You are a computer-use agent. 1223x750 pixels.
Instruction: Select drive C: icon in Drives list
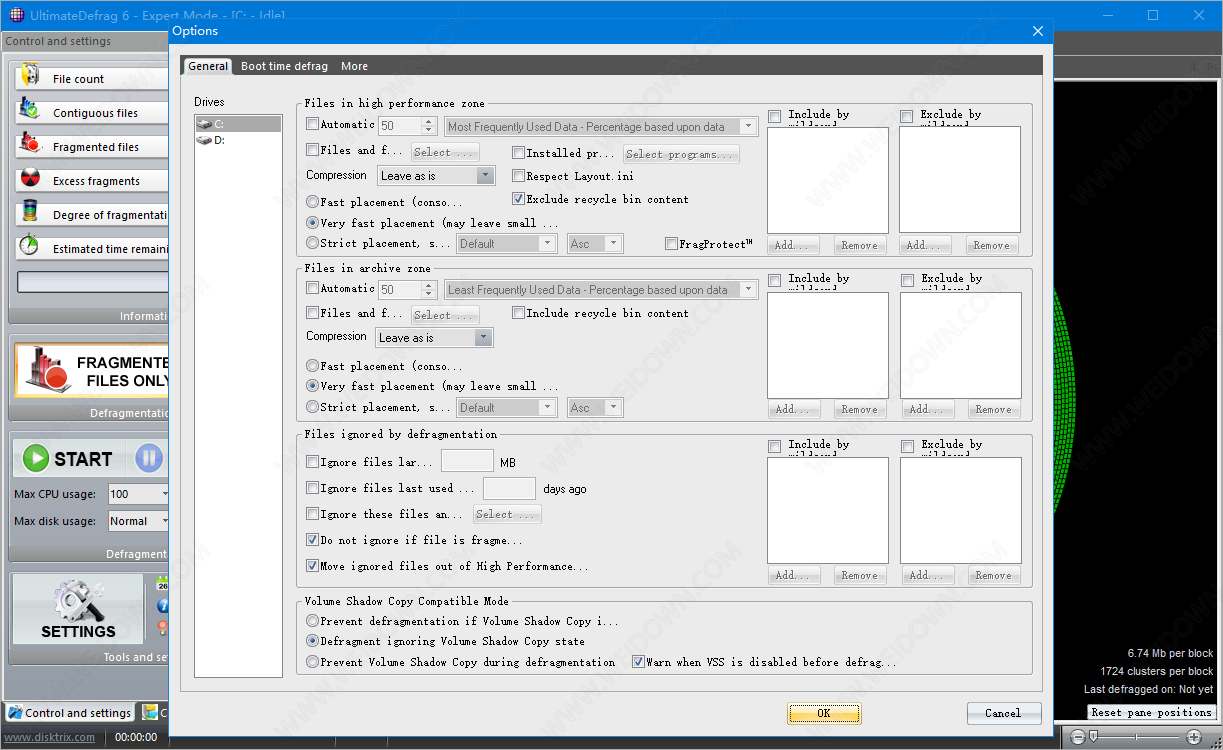point(204,124)
